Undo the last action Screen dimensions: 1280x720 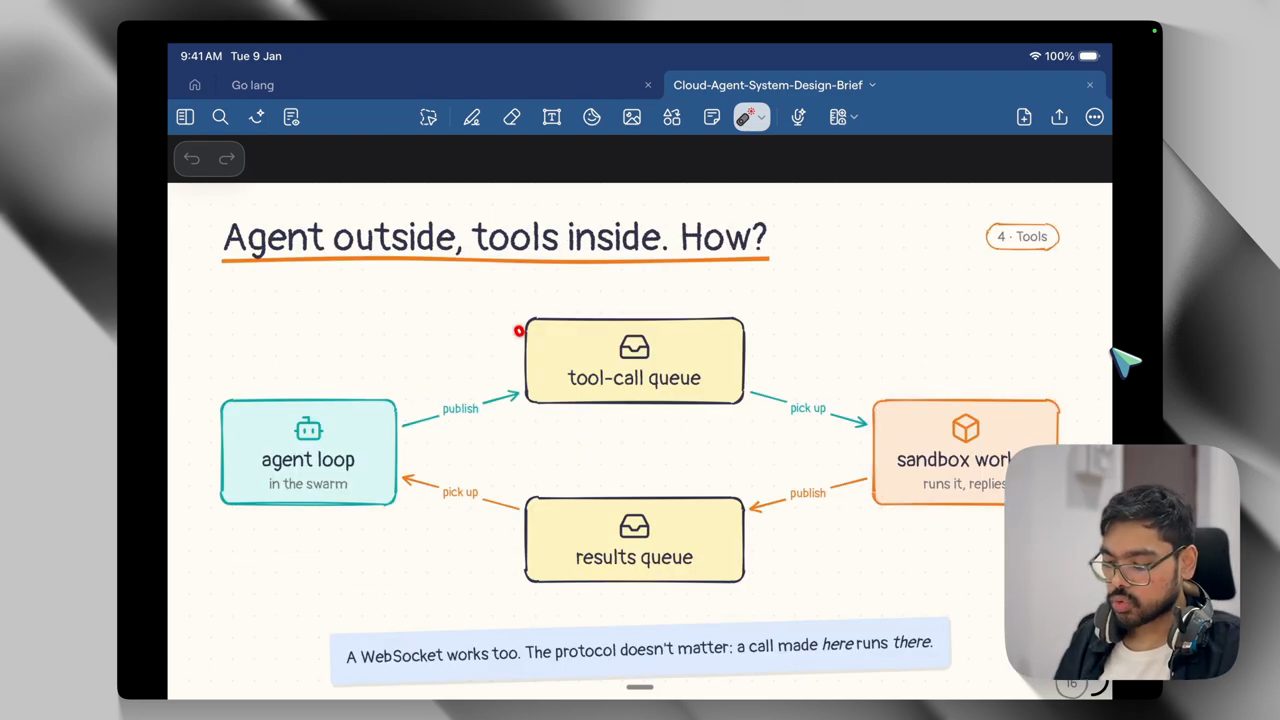(192, 158)
